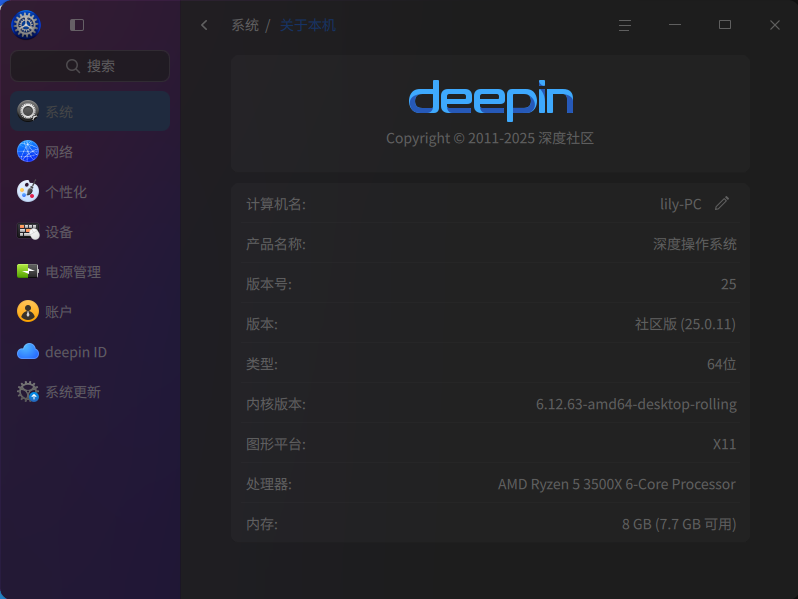Go back with the left arrow
798x599 pixels.
[x=204, y=25]
